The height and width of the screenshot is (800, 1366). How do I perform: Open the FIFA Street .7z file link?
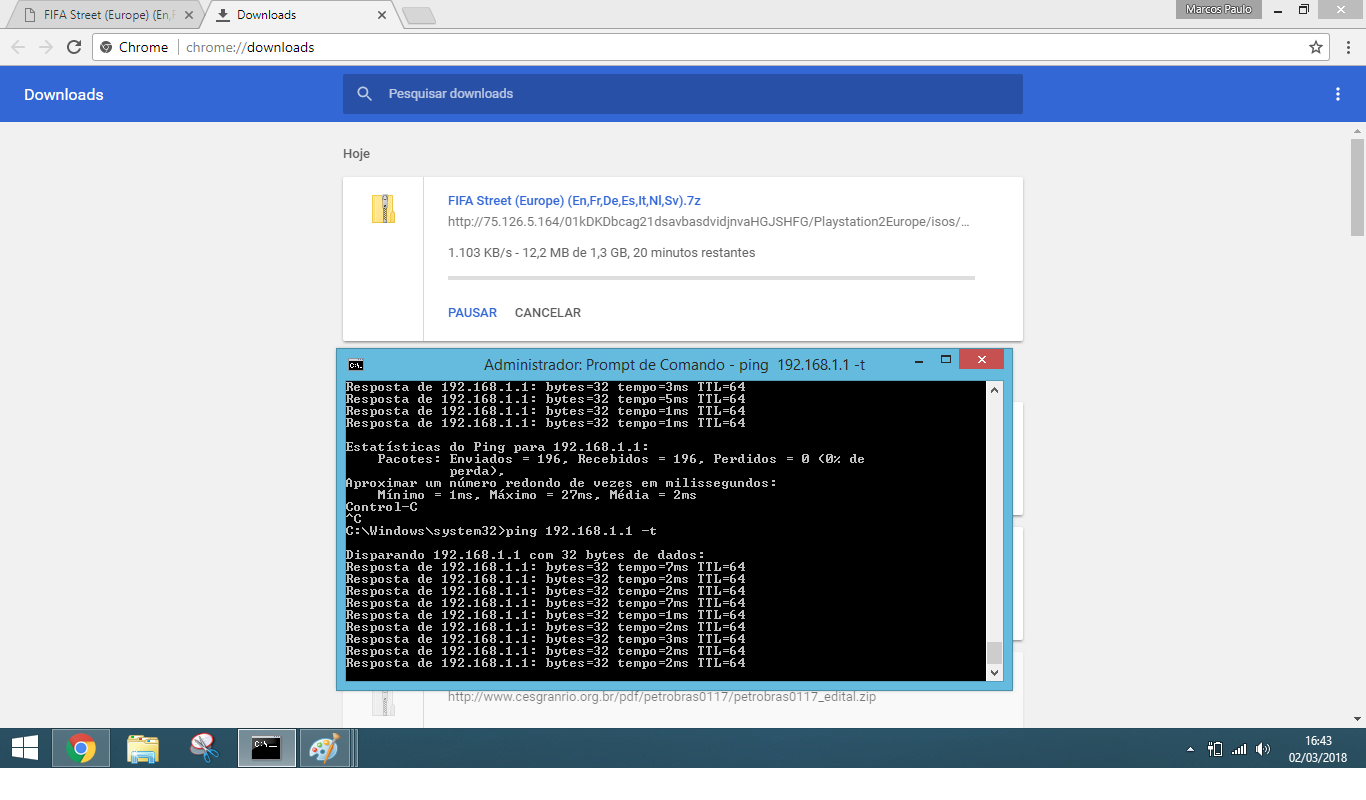click(574, 201)
